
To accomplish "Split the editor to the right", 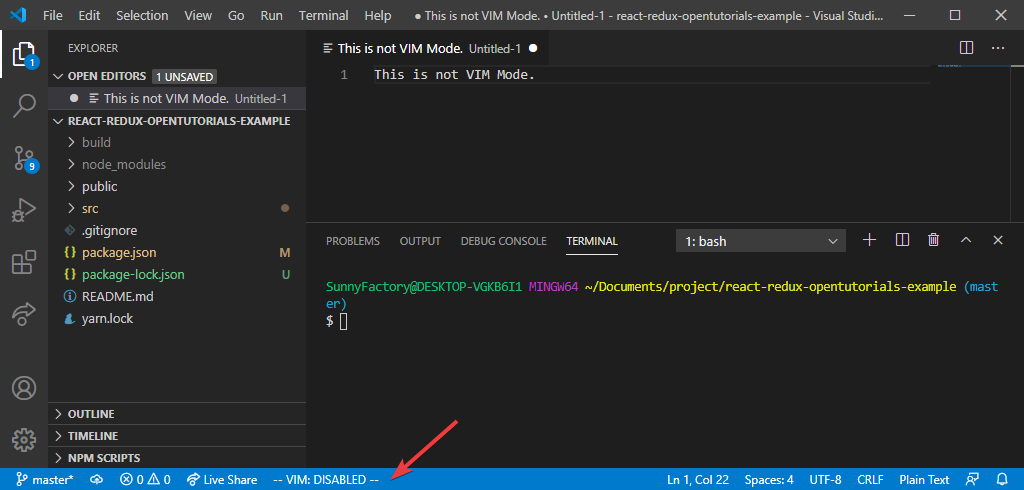I will point(967,48).
